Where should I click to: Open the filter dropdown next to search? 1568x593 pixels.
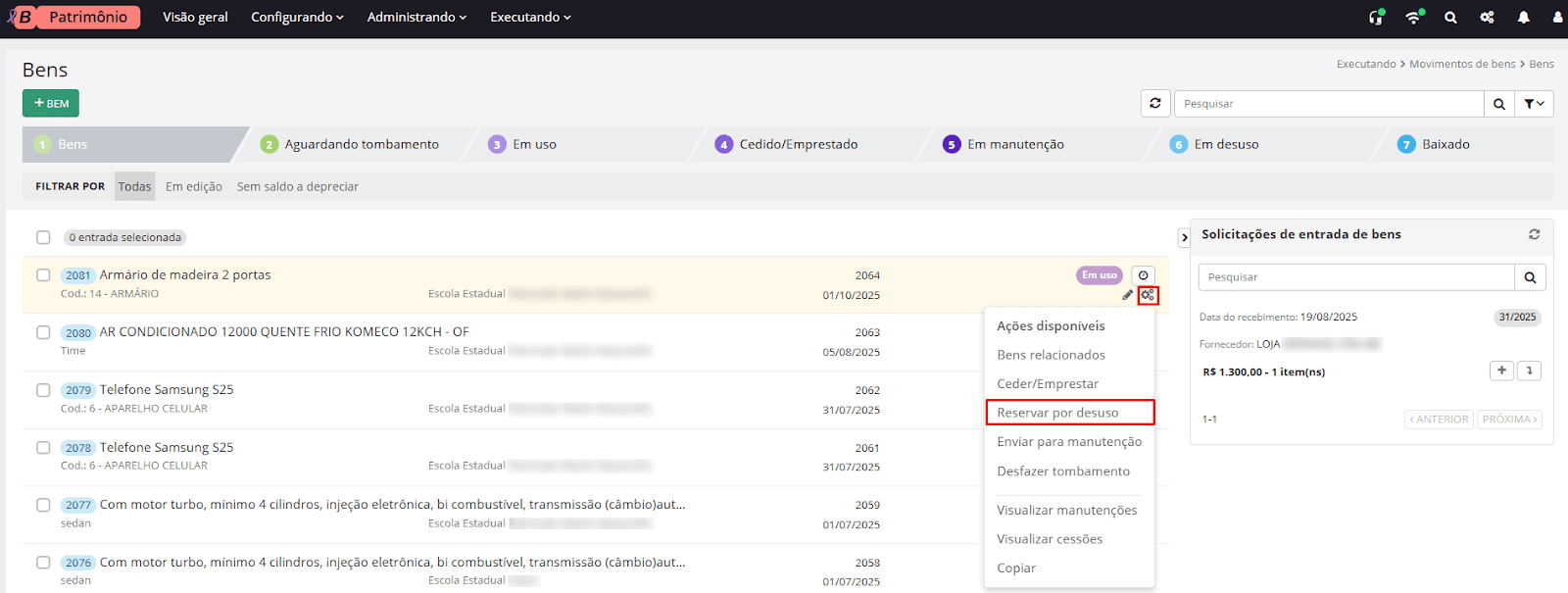click(x=1534, y=103)
